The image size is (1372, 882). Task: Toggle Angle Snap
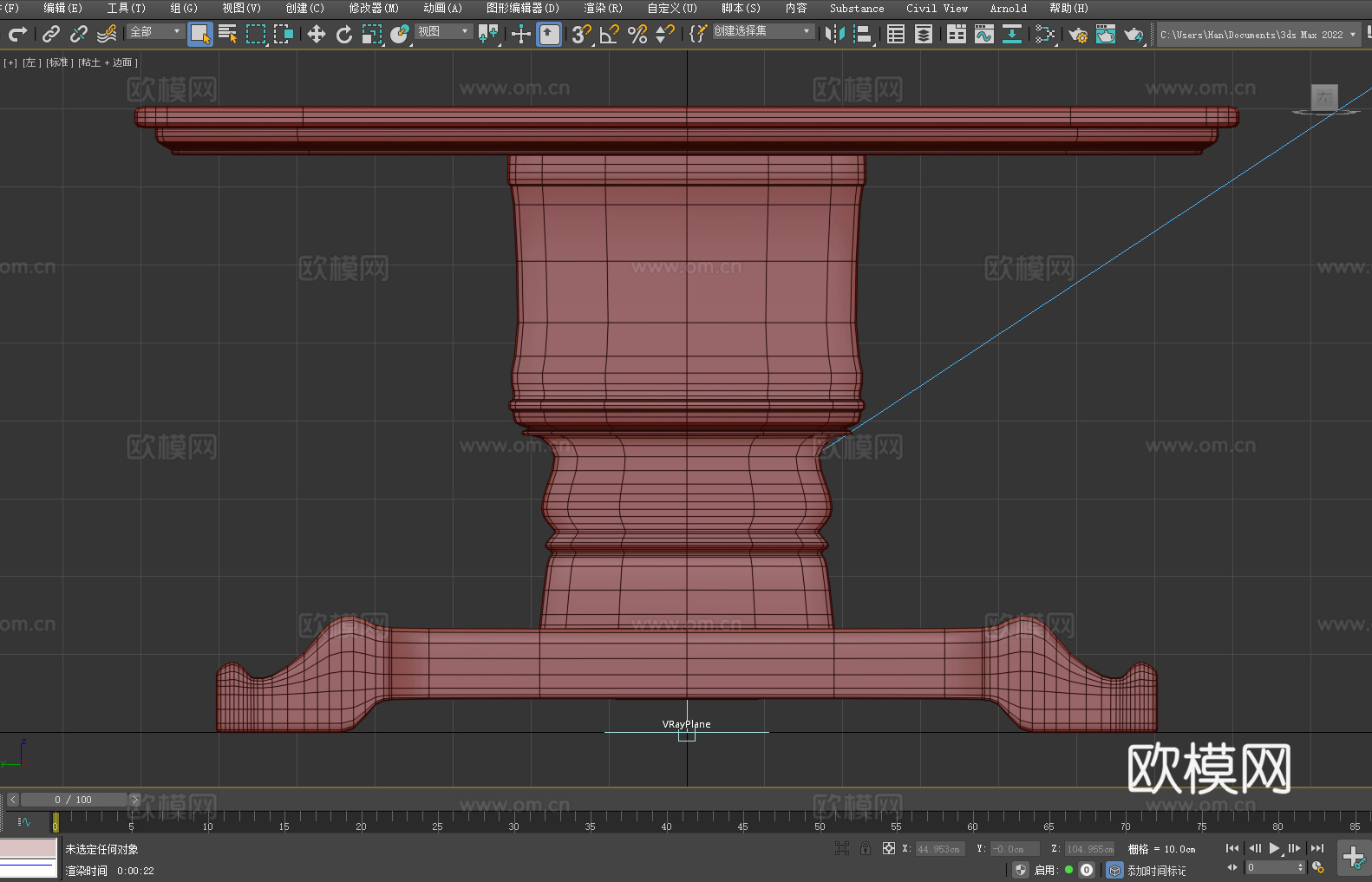610,34
